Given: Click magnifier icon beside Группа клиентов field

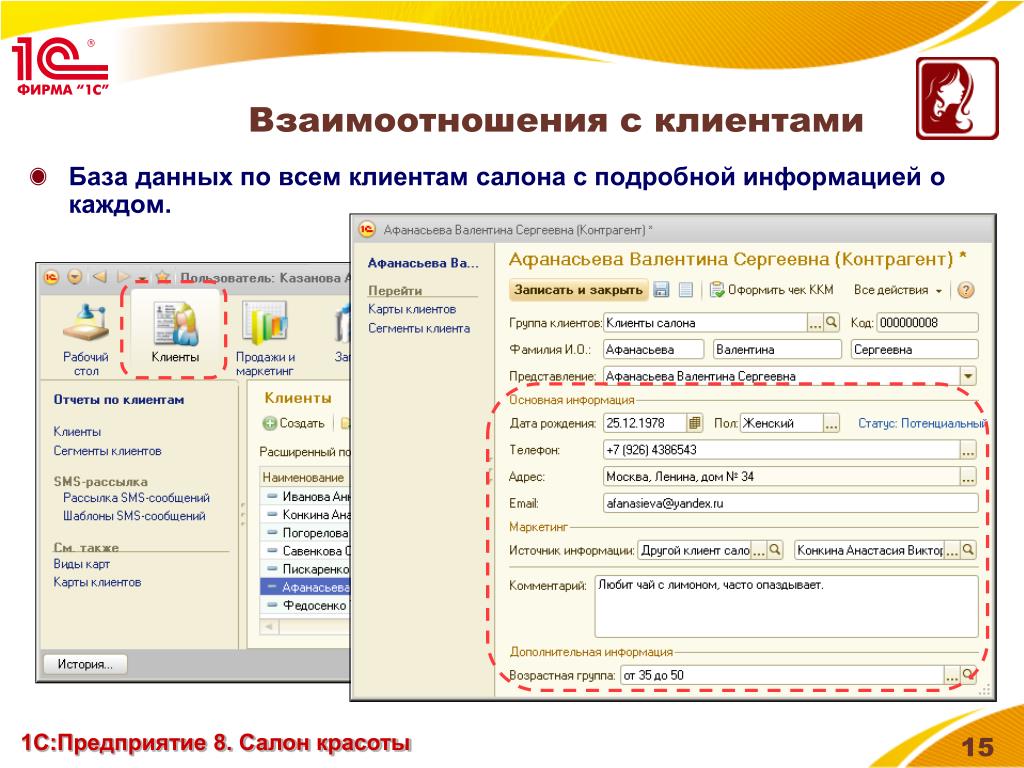Looking at the screenshot, I should [831, 322].
